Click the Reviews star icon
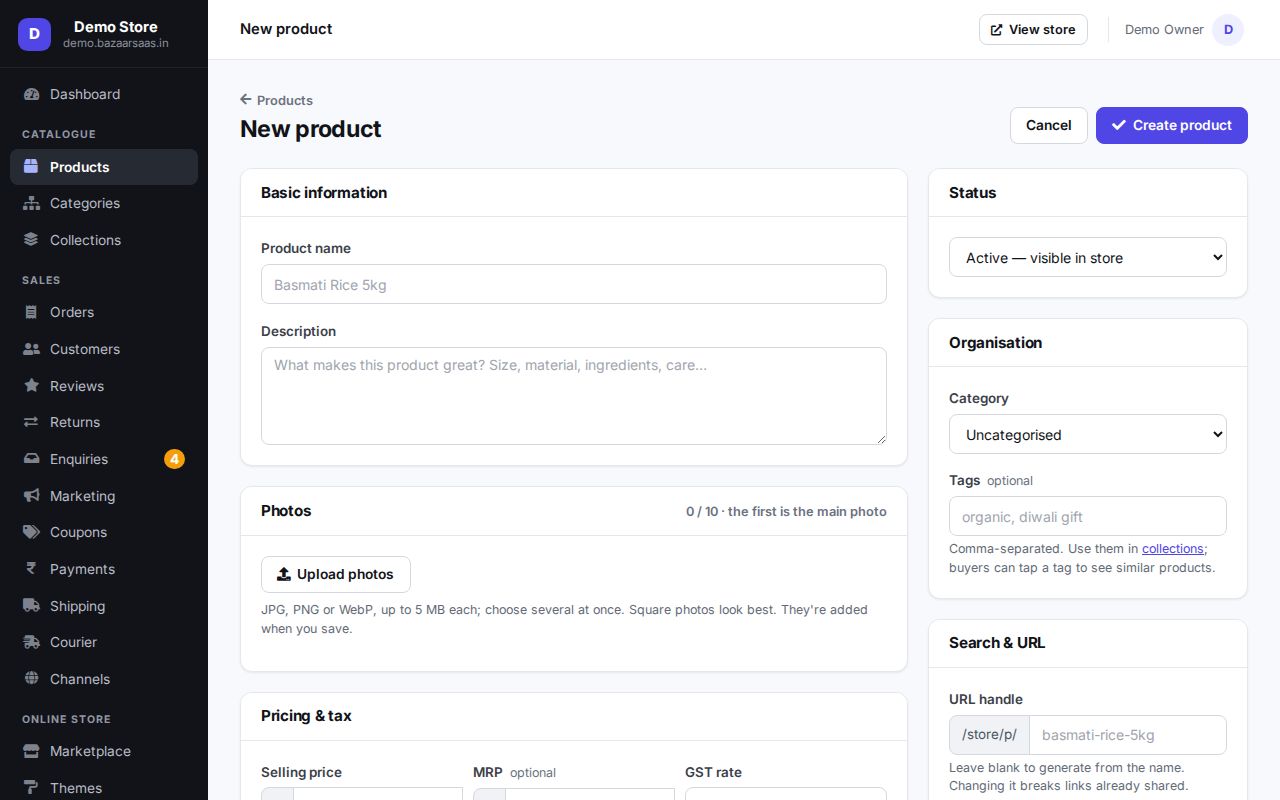Viewport: 1280px width, 800px height. tap(31, 386)
